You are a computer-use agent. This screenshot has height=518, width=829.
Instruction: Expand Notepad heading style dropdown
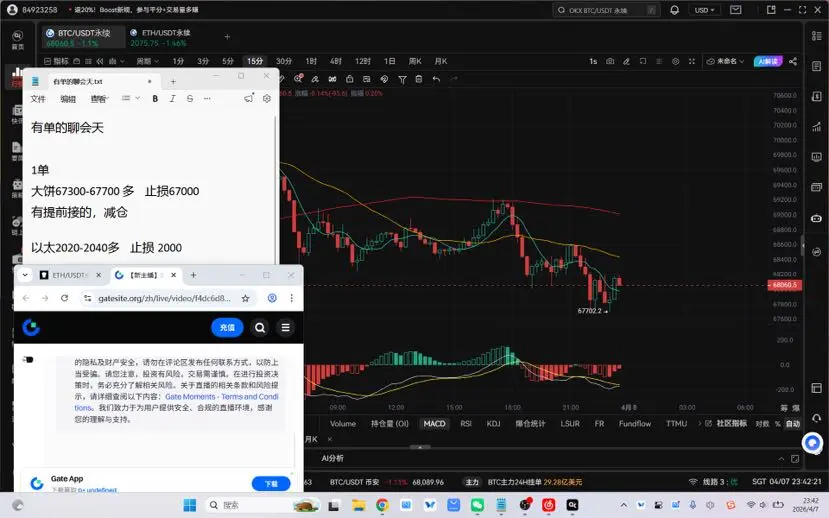pyautogui.click(x=131, y=98)
